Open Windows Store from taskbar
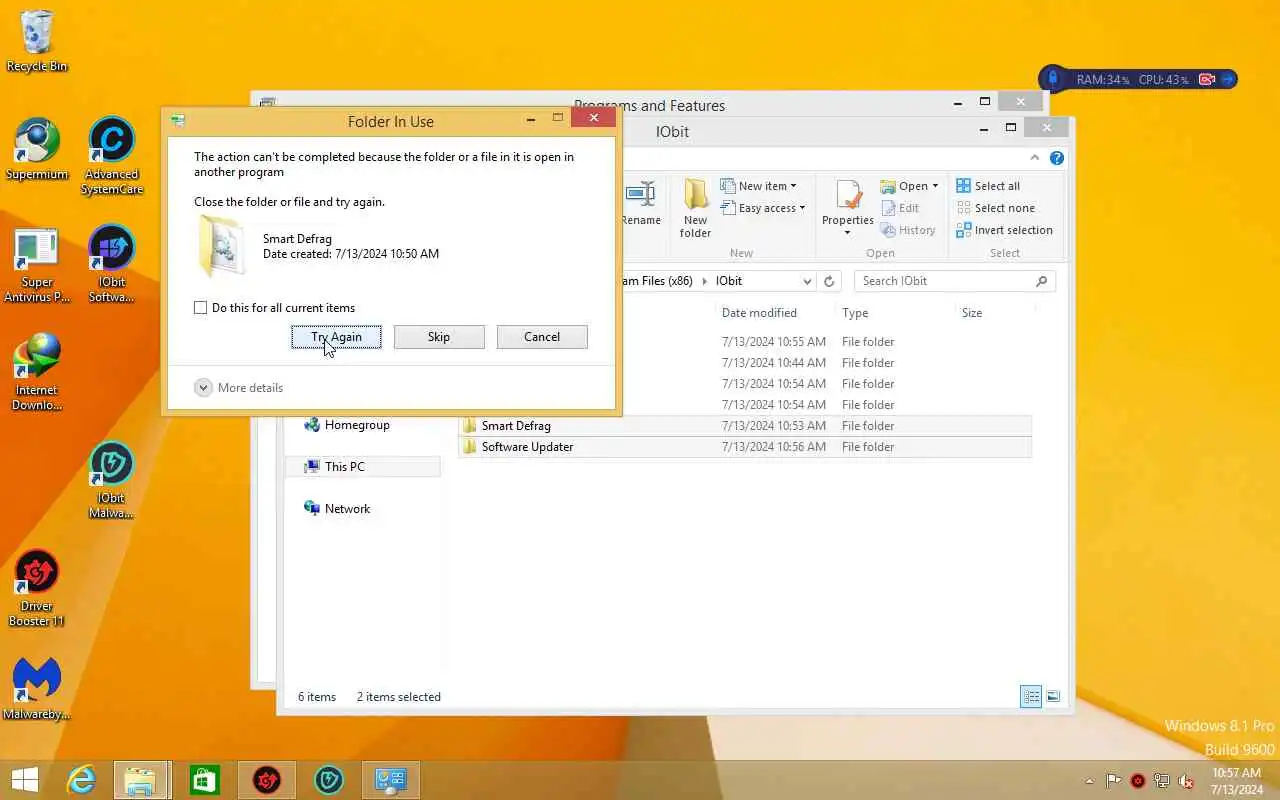1280x800 pixels. pyautogui.click(x=204, y=780)
